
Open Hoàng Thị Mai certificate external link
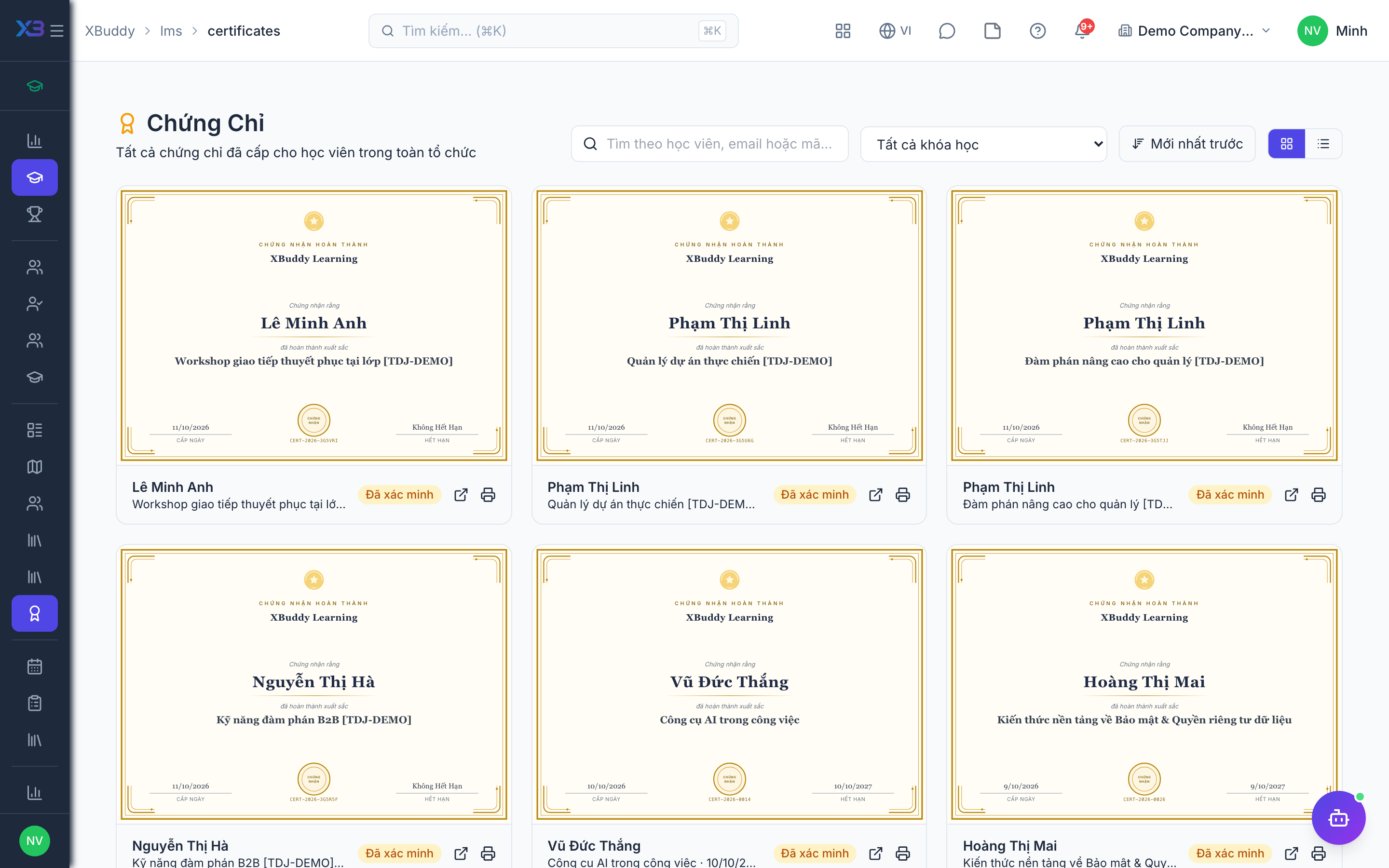point(1292,854)
